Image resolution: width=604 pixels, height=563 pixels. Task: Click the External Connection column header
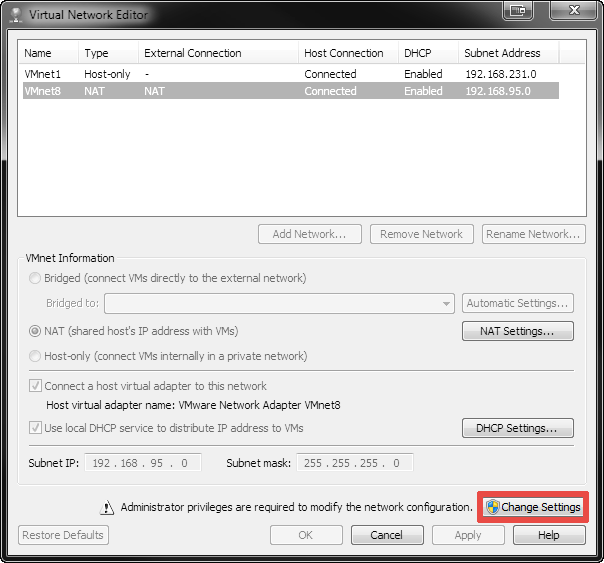click(218, 53)
